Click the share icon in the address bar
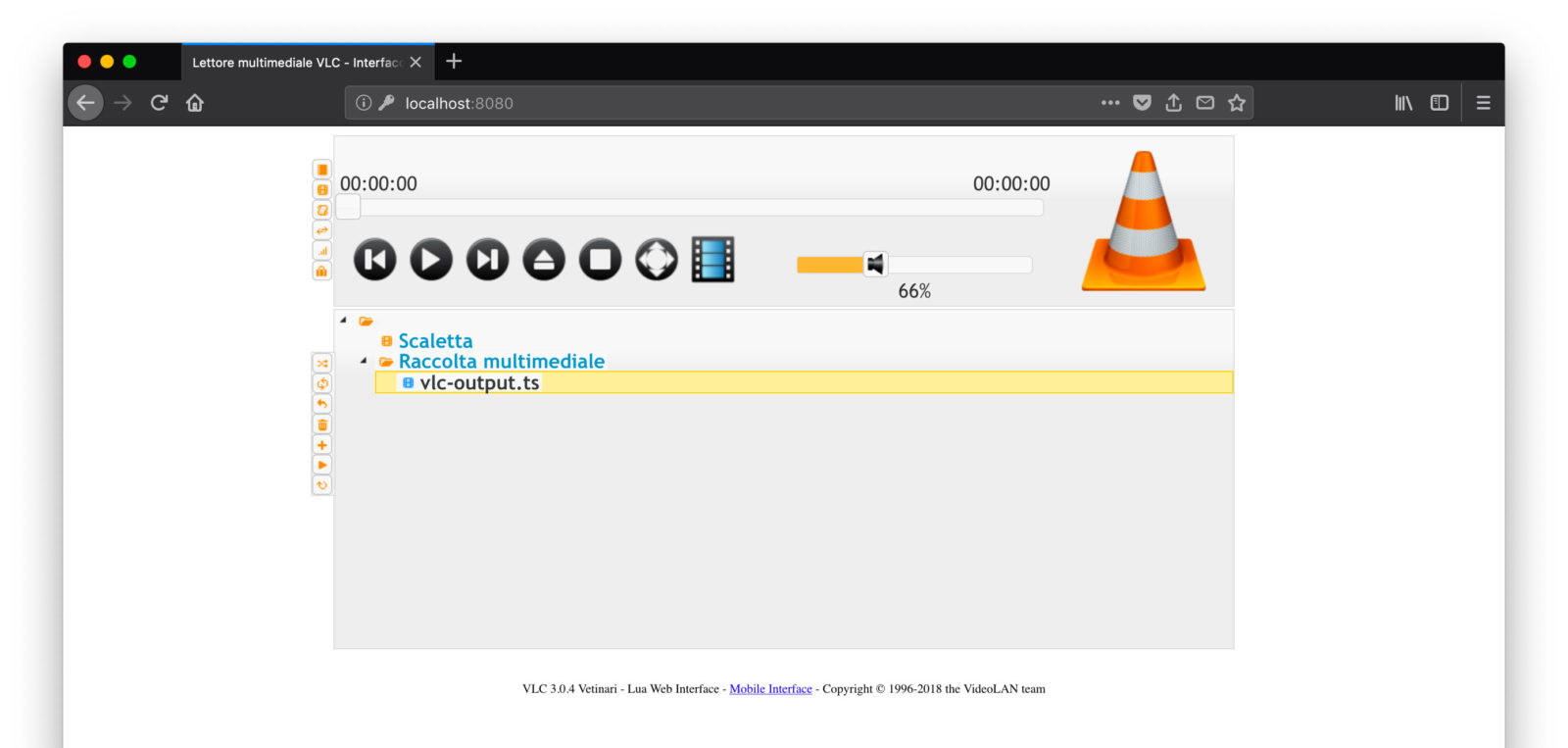This screenshot has height=748, width=1568. tap(1173, 103)
